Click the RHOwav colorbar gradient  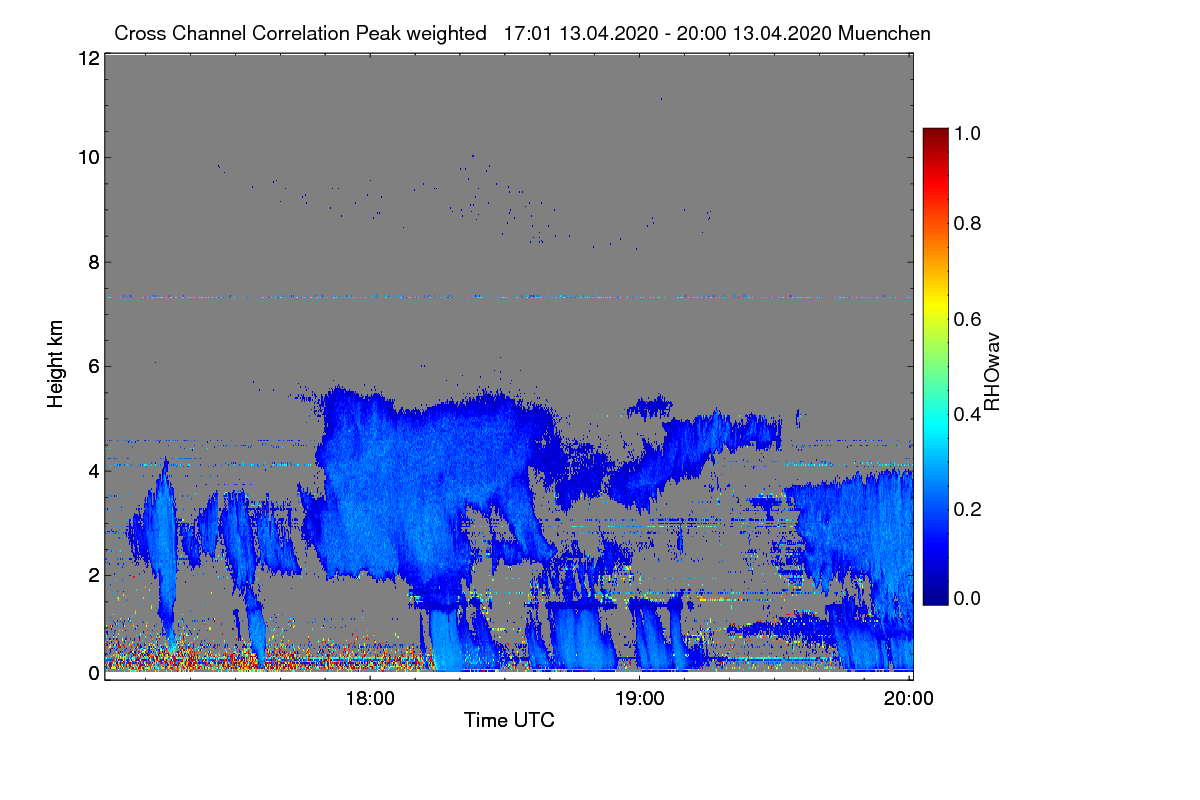[934, 366]
